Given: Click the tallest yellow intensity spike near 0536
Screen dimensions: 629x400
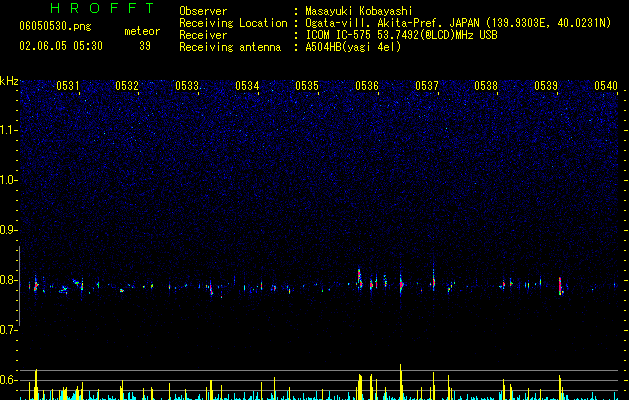Looking at the screenshot, I should 400,382.
